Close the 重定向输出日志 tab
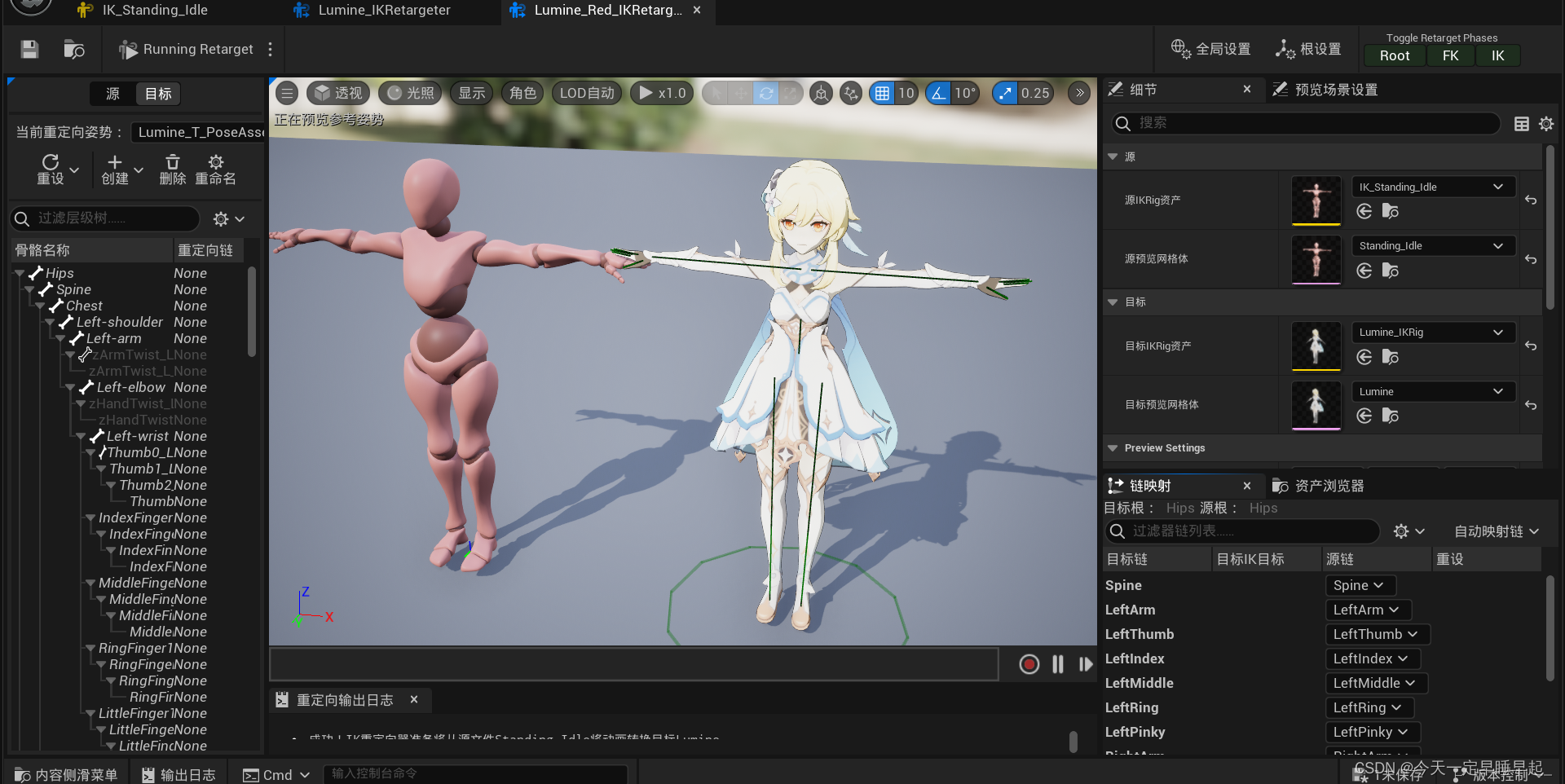 coord(414,699)
